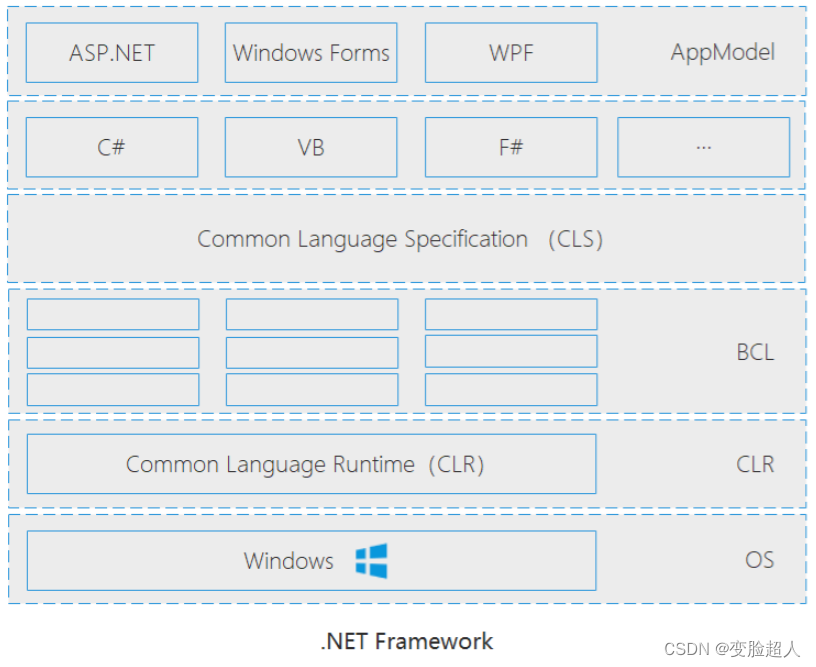
Task: Click the OS layer label
Action: coord(759,560)
